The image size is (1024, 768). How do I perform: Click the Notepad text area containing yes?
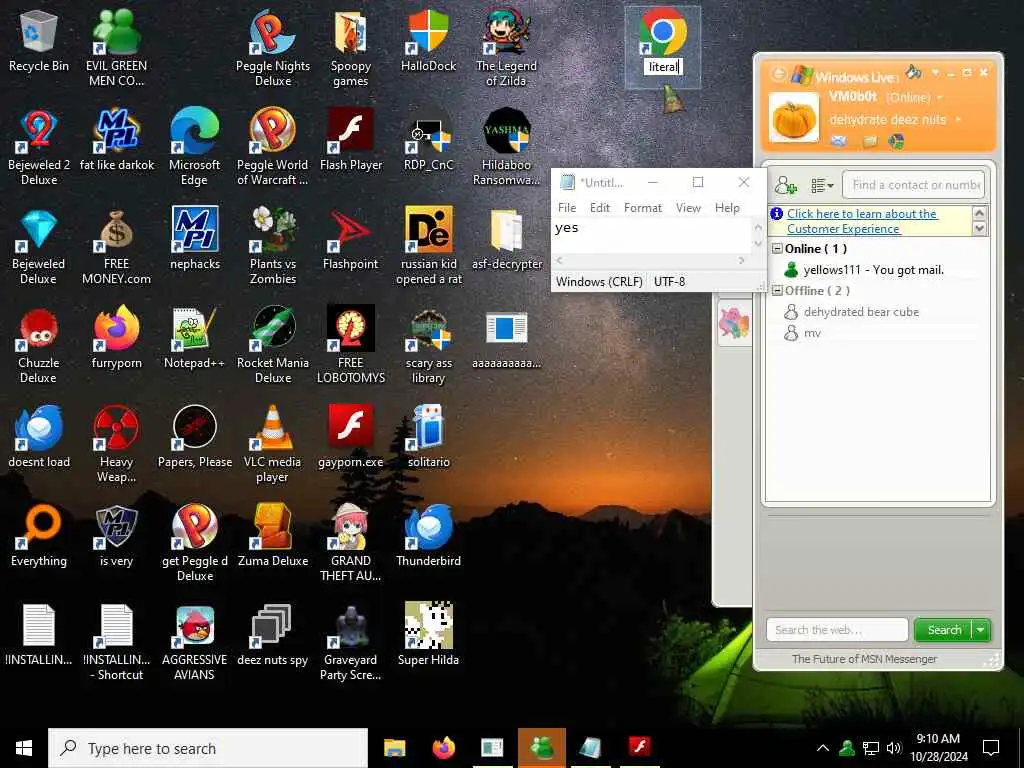(x=652, y=235)
